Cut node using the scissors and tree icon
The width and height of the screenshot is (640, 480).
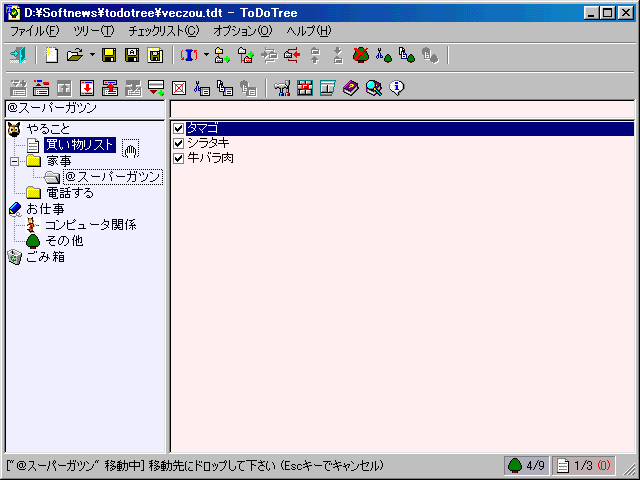tap(384, 55)
